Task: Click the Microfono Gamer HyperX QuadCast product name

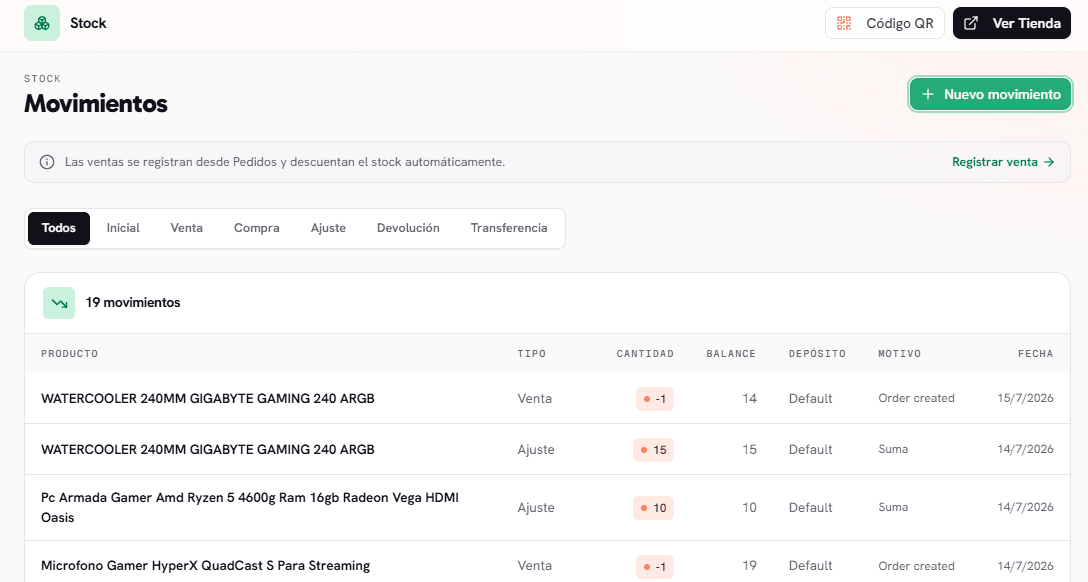Action: tap(205, 566)
